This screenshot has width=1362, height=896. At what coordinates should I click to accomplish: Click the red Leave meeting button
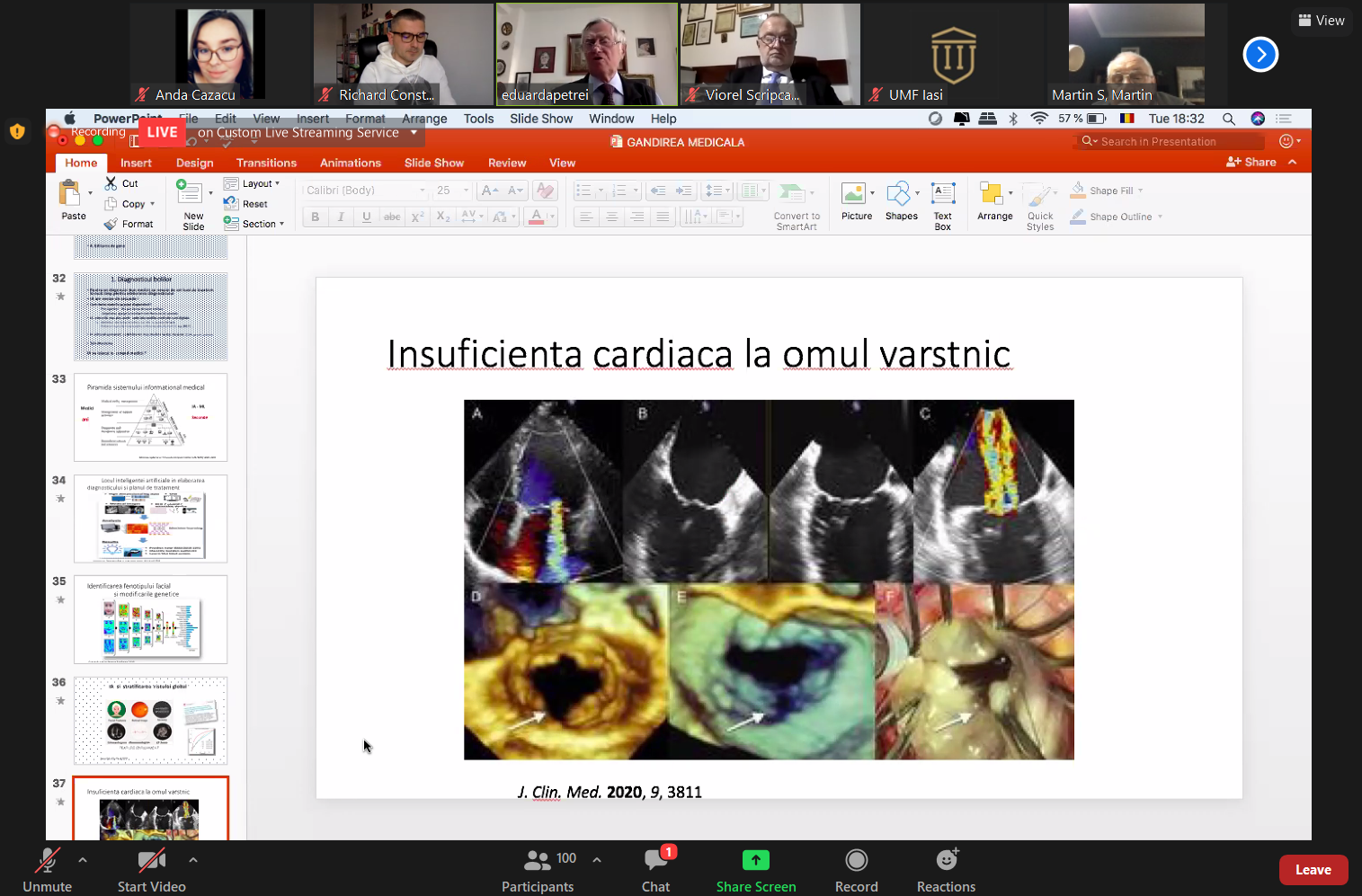click(x=1313, y=870)
